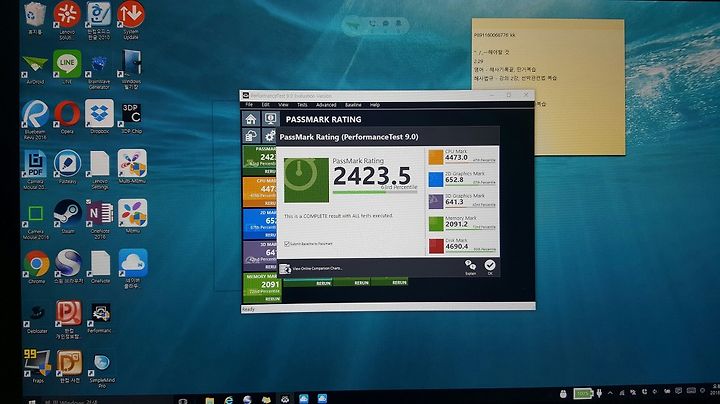Click RERUN on the blue 2D Mark tile
The image size is (720, 404).
pyautogui.click(x=270, y=235)
